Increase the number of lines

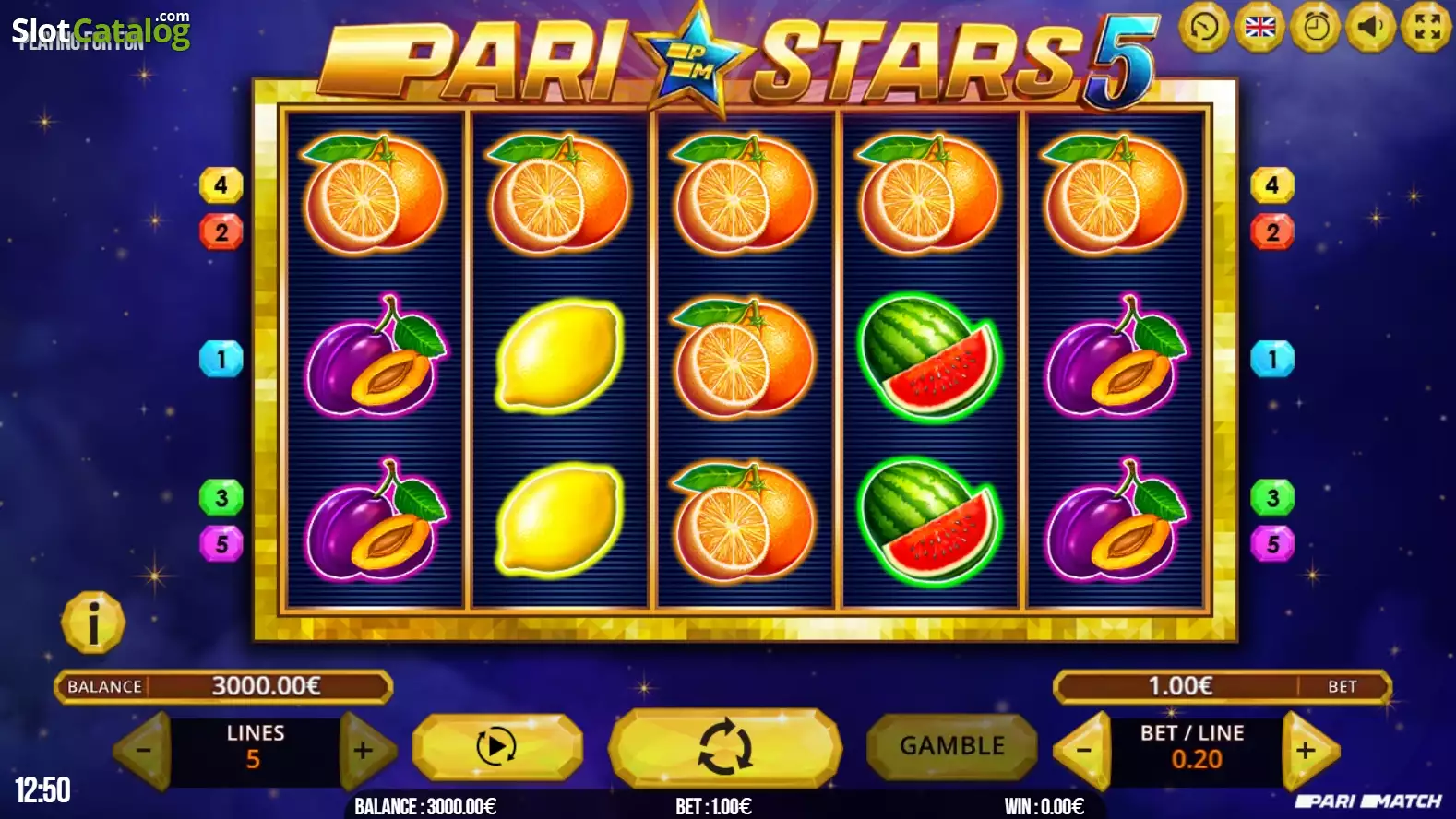365,751
